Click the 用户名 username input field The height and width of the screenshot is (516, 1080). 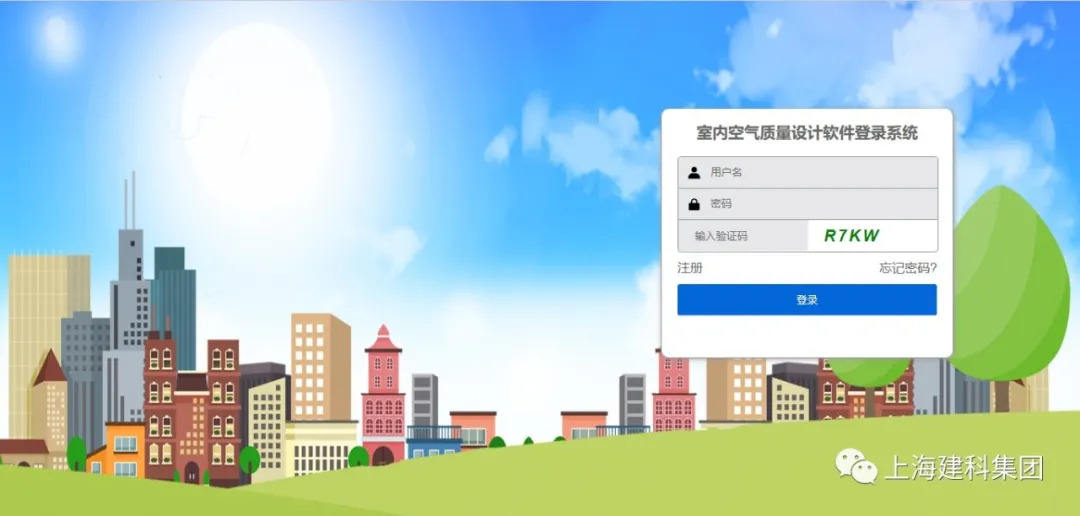pos(807,172)
